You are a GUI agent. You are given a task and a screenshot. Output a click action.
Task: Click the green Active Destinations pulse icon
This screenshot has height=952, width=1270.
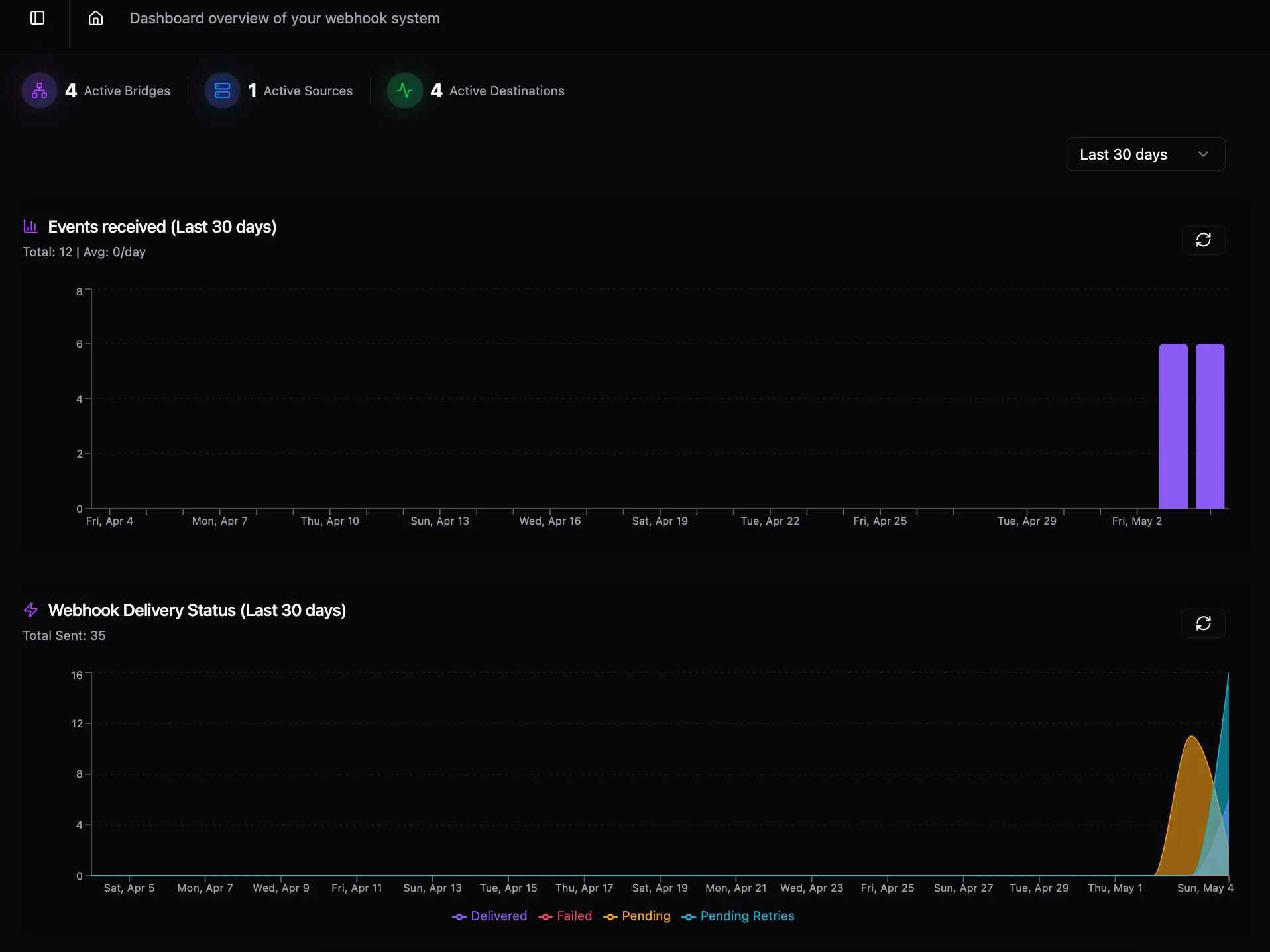[x=405, y=91]
